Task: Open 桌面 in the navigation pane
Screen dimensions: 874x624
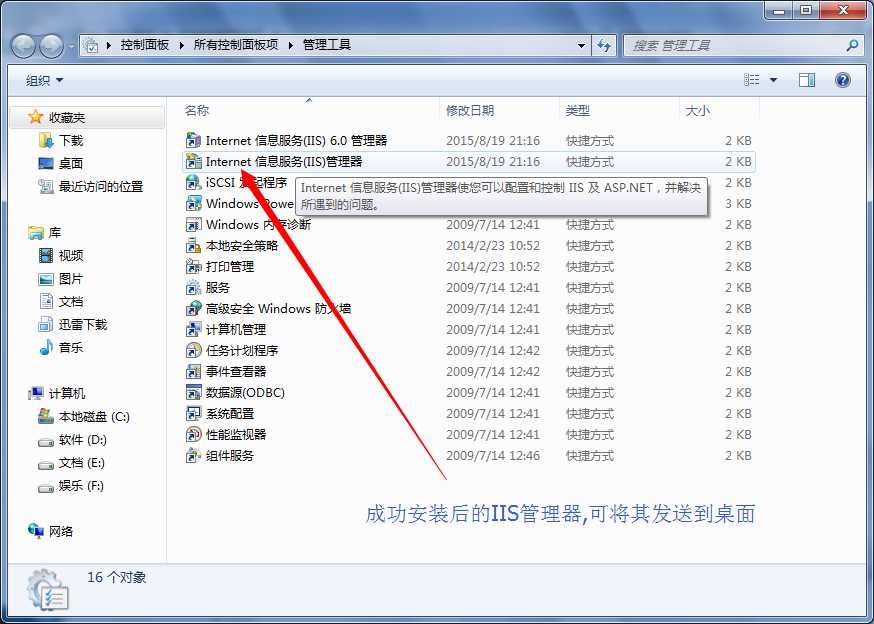Action: click(71, 163)
